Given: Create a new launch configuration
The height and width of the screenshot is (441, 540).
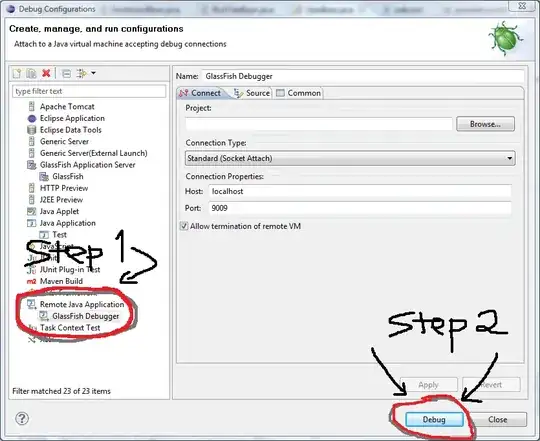Looking at the screenshot, I should 17,73.
